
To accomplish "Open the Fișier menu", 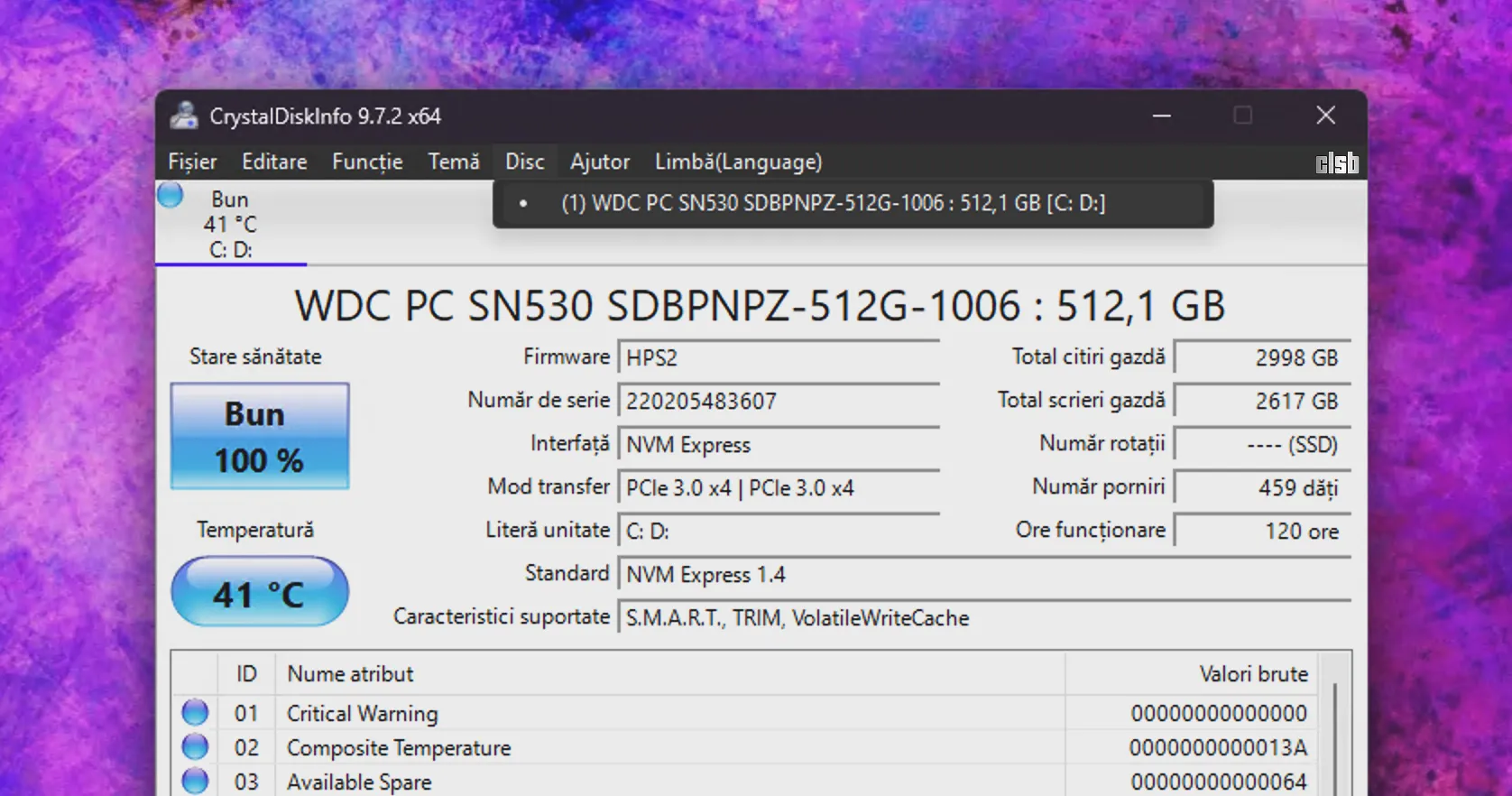I will point(192,162).
